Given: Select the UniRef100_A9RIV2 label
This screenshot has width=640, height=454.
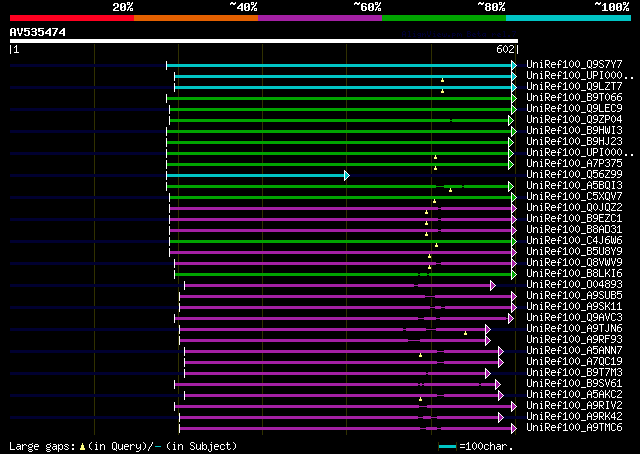Looking at the screenshot, I should click(574, 406).
